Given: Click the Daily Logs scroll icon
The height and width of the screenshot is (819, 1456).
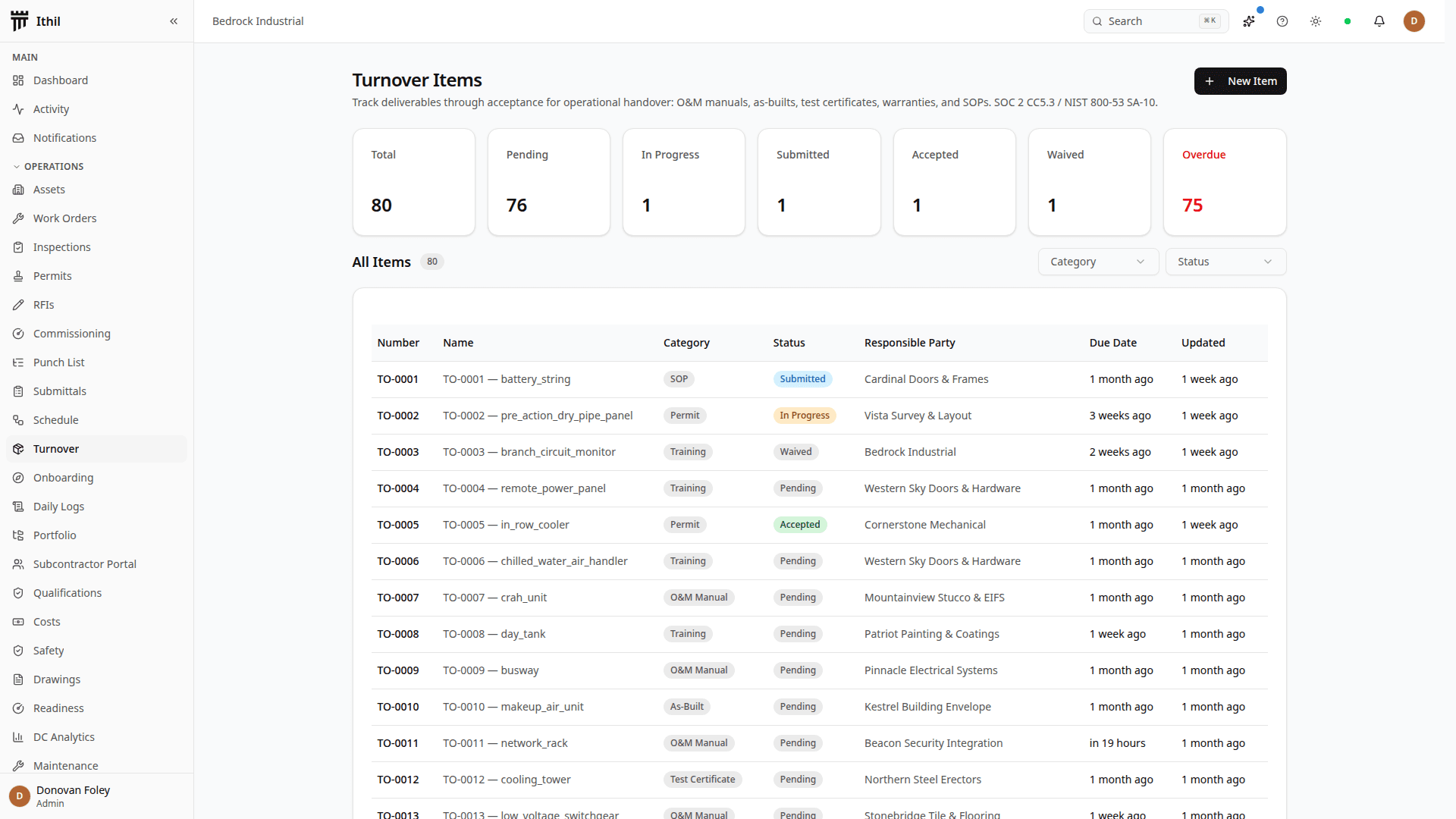Looking at the screenshot, I should (18, 507).
